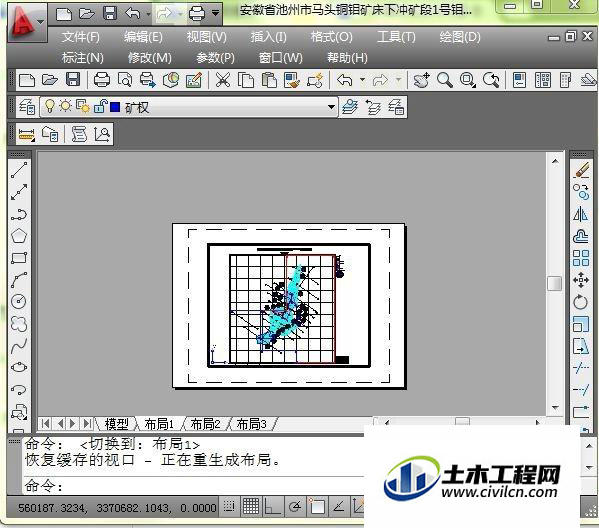Click the Layer Previous icon
Image resolution: width=599 pixels, height=528 pixels.
tap(373, 107)
